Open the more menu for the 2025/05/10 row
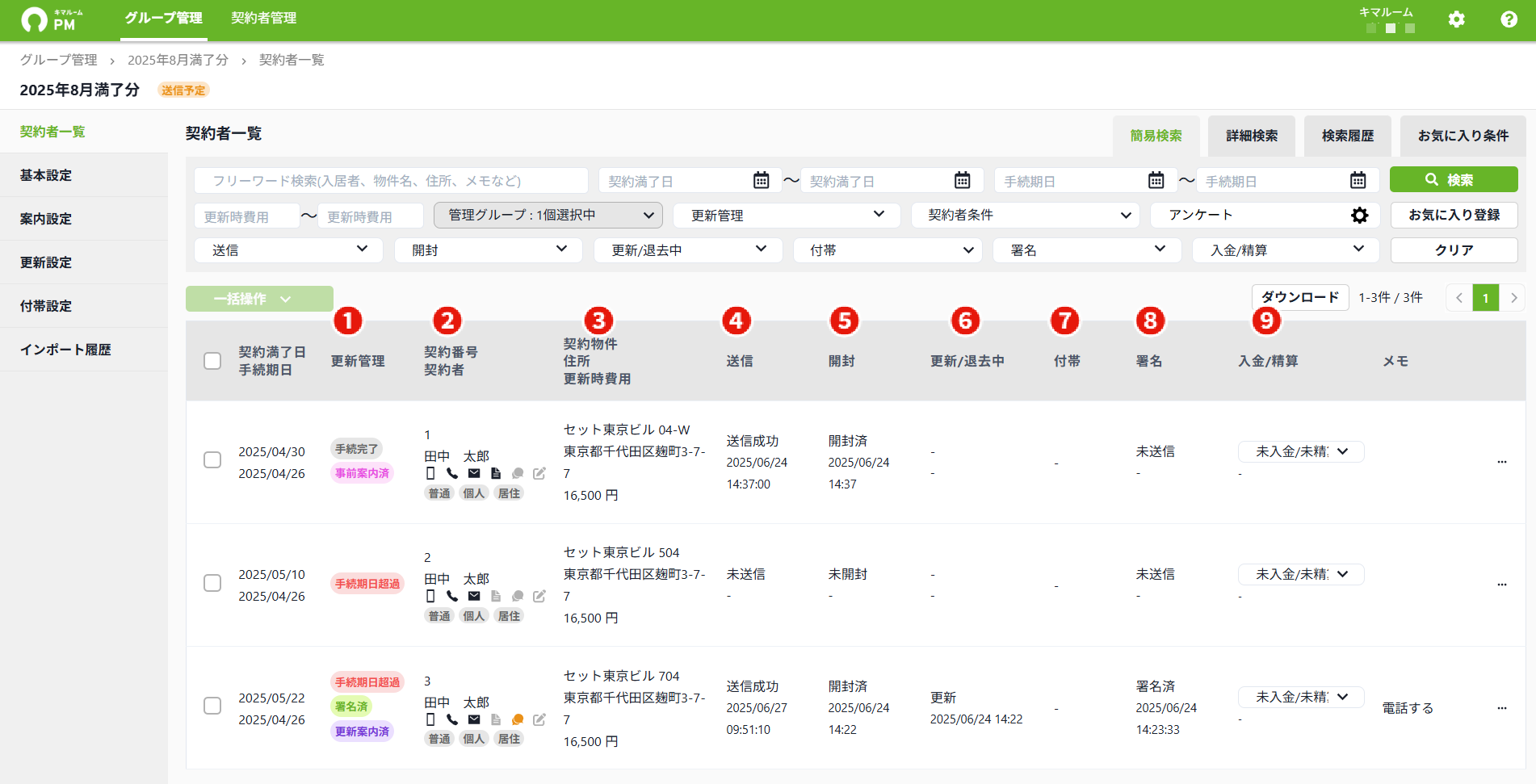Viewport: 1536px width, 784px height. (x=1502, y=585)
